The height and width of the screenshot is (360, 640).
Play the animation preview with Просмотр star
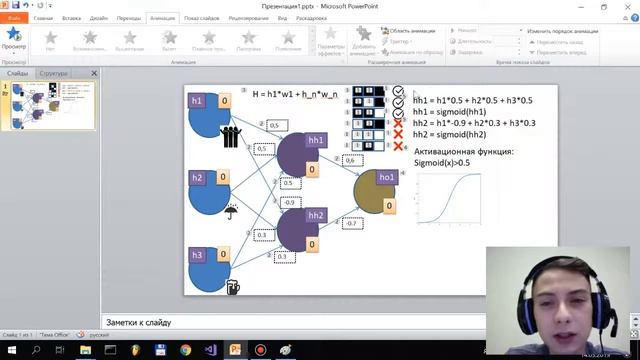point(13,34)
